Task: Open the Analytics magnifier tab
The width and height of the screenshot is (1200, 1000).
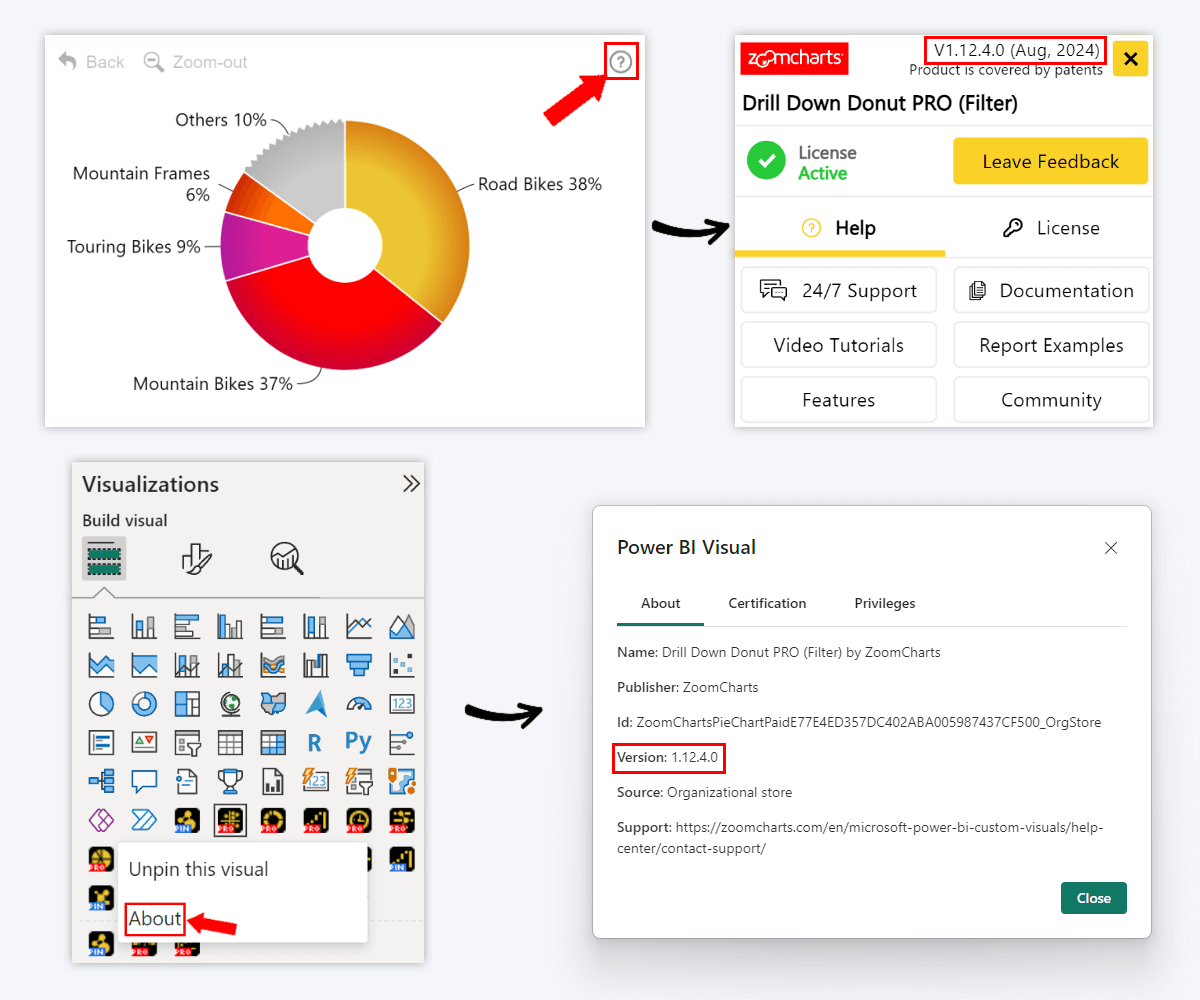Action: pos(287,558)
